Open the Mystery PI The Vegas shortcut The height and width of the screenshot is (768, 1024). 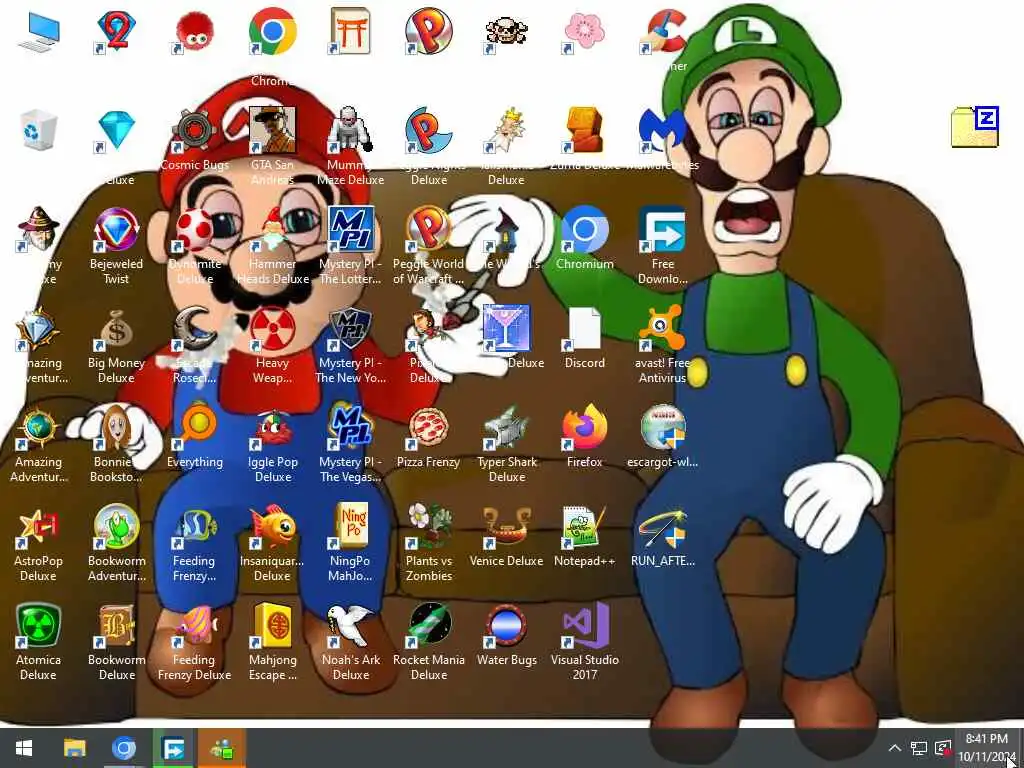[x=350, y=444]
